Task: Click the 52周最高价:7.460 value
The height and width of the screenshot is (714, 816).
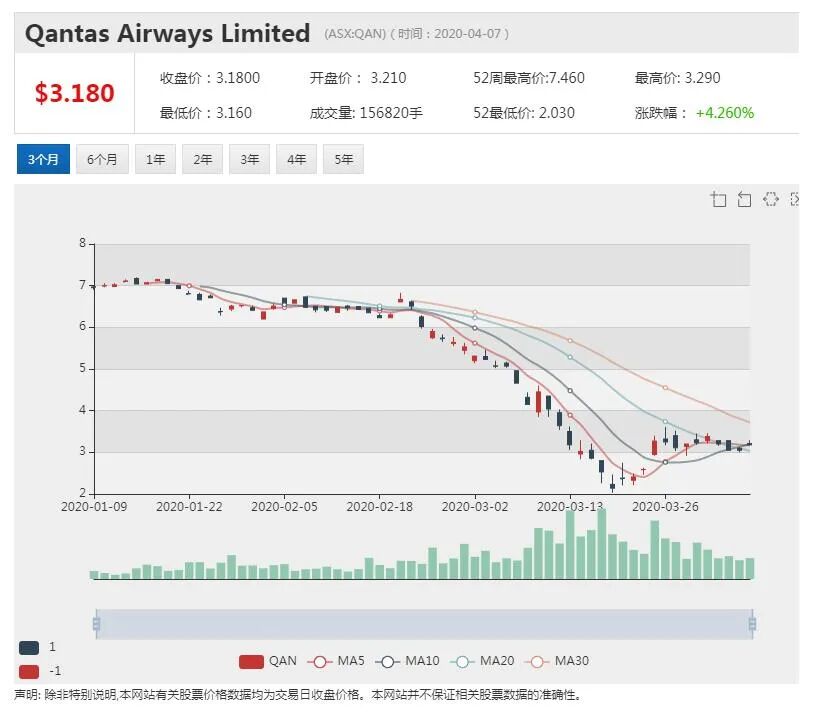Action: pyautogui.click(x=529, y=78)
